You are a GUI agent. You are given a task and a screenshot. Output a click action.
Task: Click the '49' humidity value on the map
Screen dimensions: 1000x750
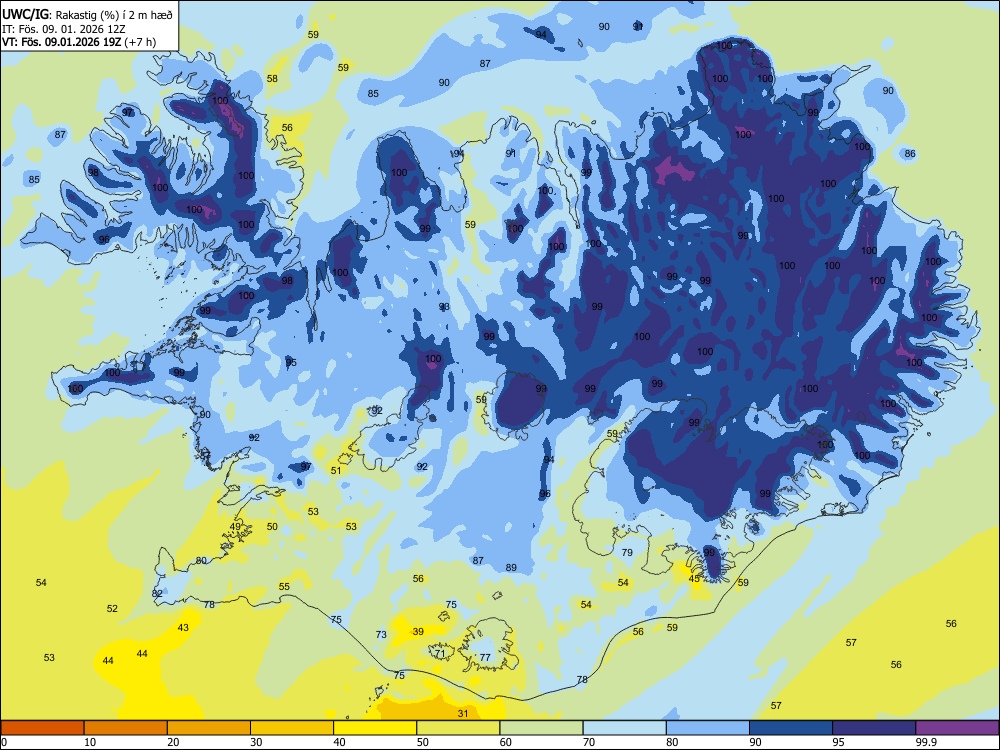[x=236, y=527]
